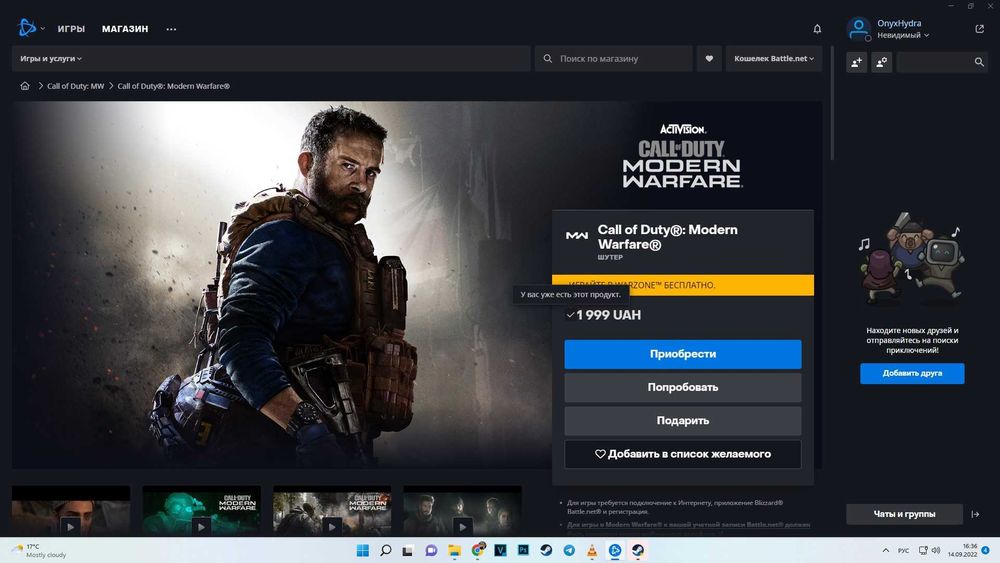The height and width of the screenshot is (563, 1000).
Task: Open the Chat app on the taskbar
Action: point(431,550)
